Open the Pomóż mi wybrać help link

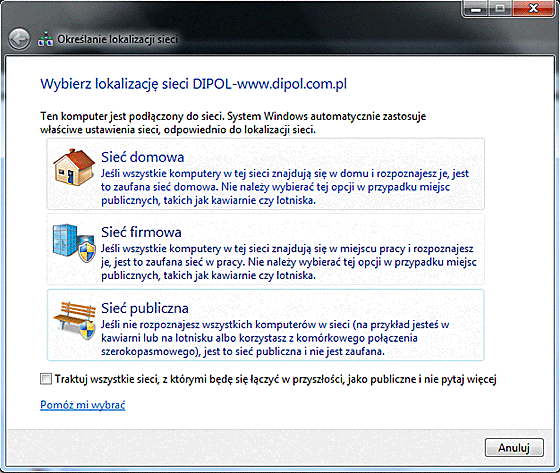pyautogui.click(x=82, y=405)
